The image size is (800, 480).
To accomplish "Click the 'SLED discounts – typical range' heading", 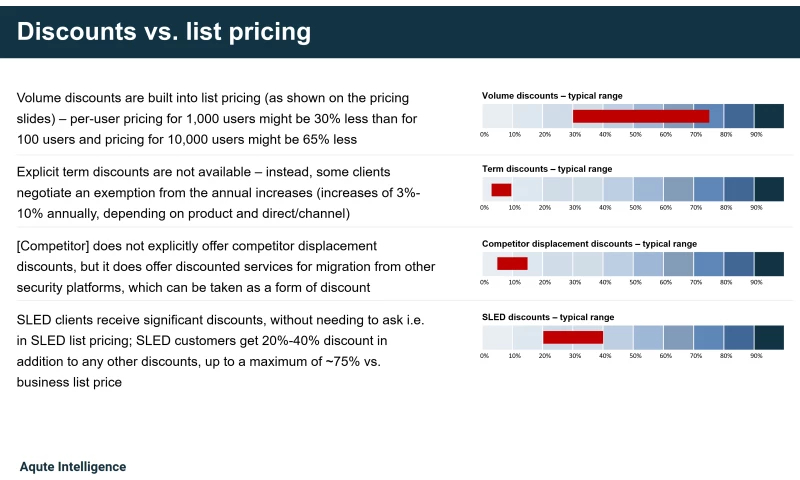I will tap(548, 317).
